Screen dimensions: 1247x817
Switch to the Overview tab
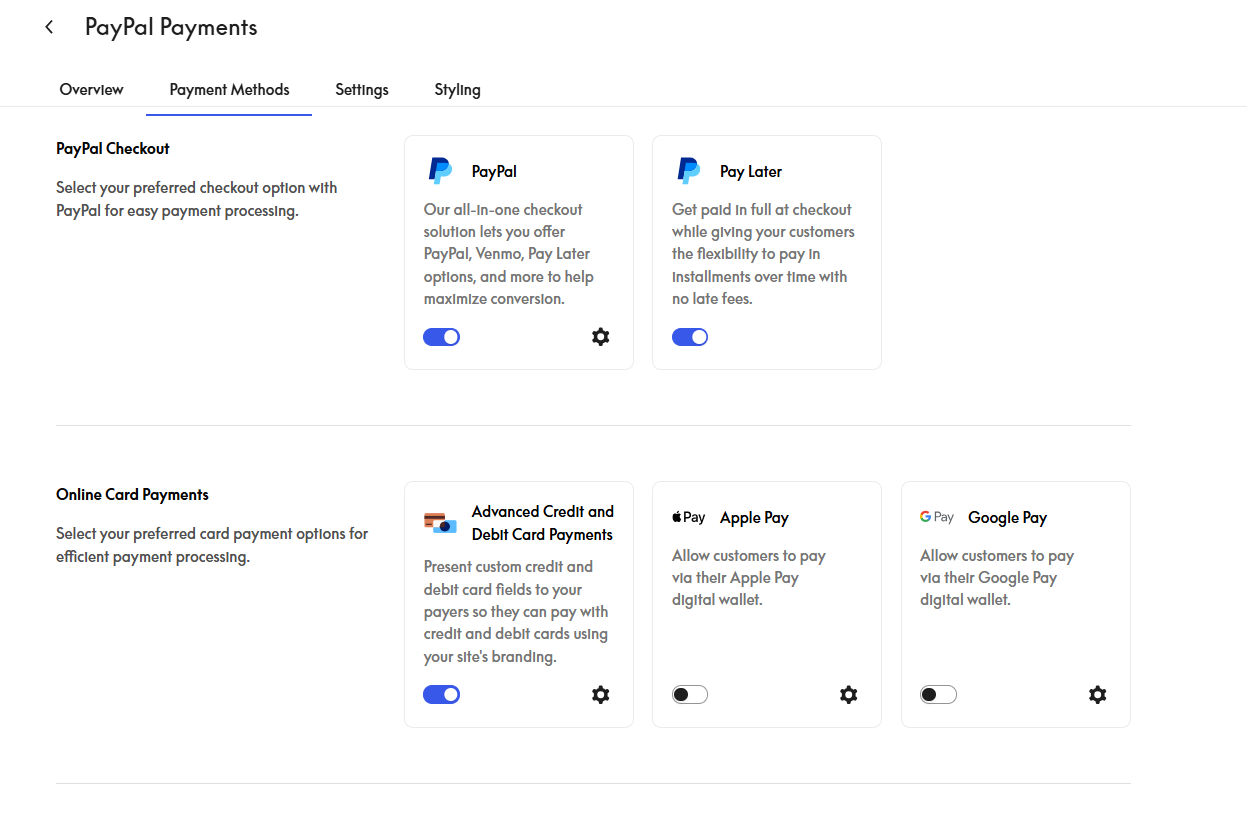(x=91, y=89)
